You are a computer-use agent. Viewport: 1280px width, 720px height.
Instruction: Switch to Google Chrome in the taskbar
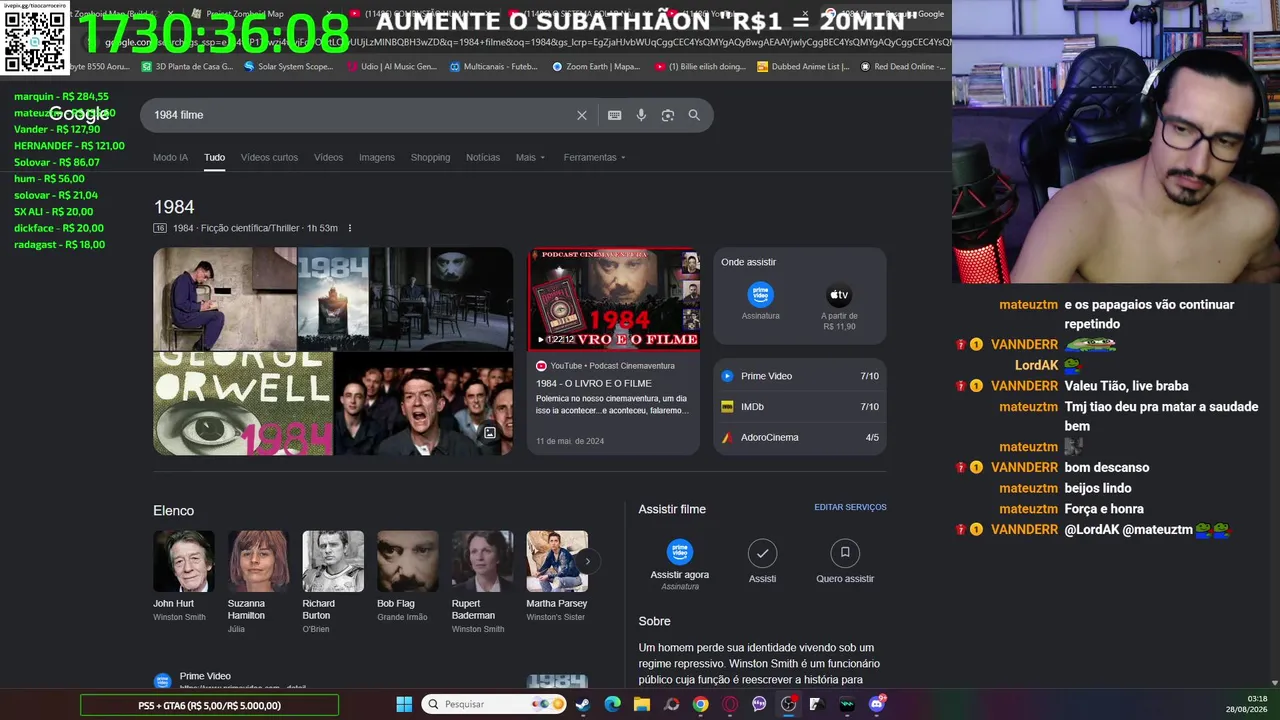[x=700, y=704]
